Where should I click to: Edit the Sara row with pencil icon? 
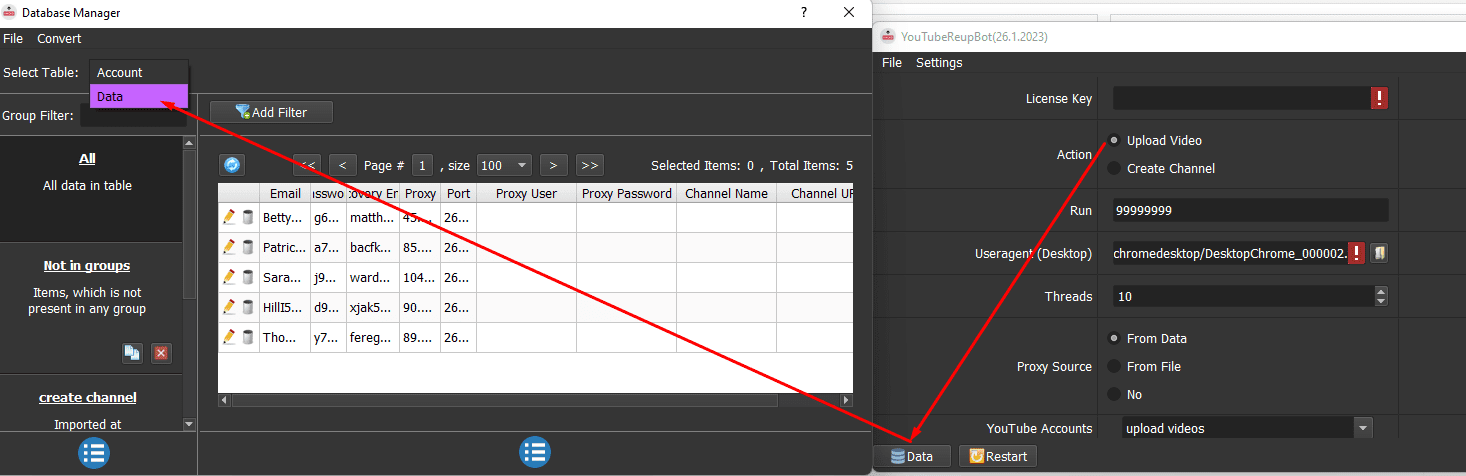coord(230,277)
